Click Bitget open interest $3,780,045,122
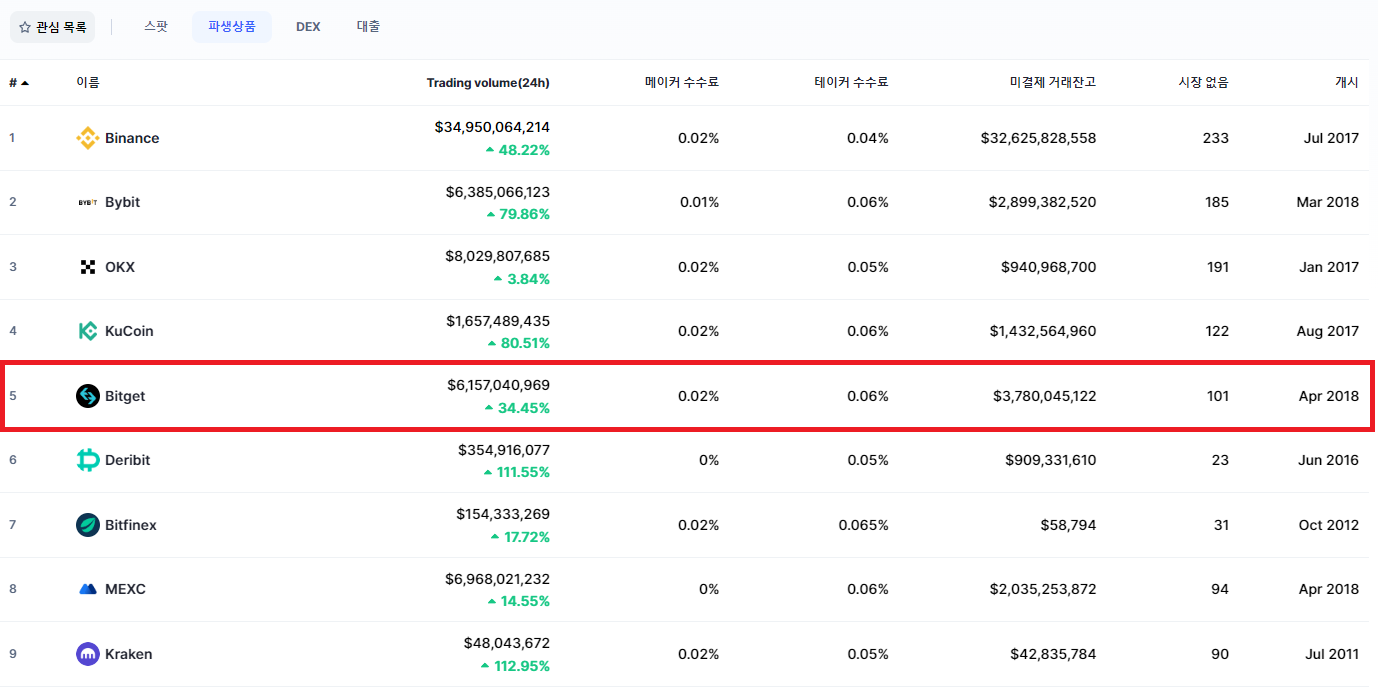This screenshot has height=689, width=1378. [x=1045, y=396]
